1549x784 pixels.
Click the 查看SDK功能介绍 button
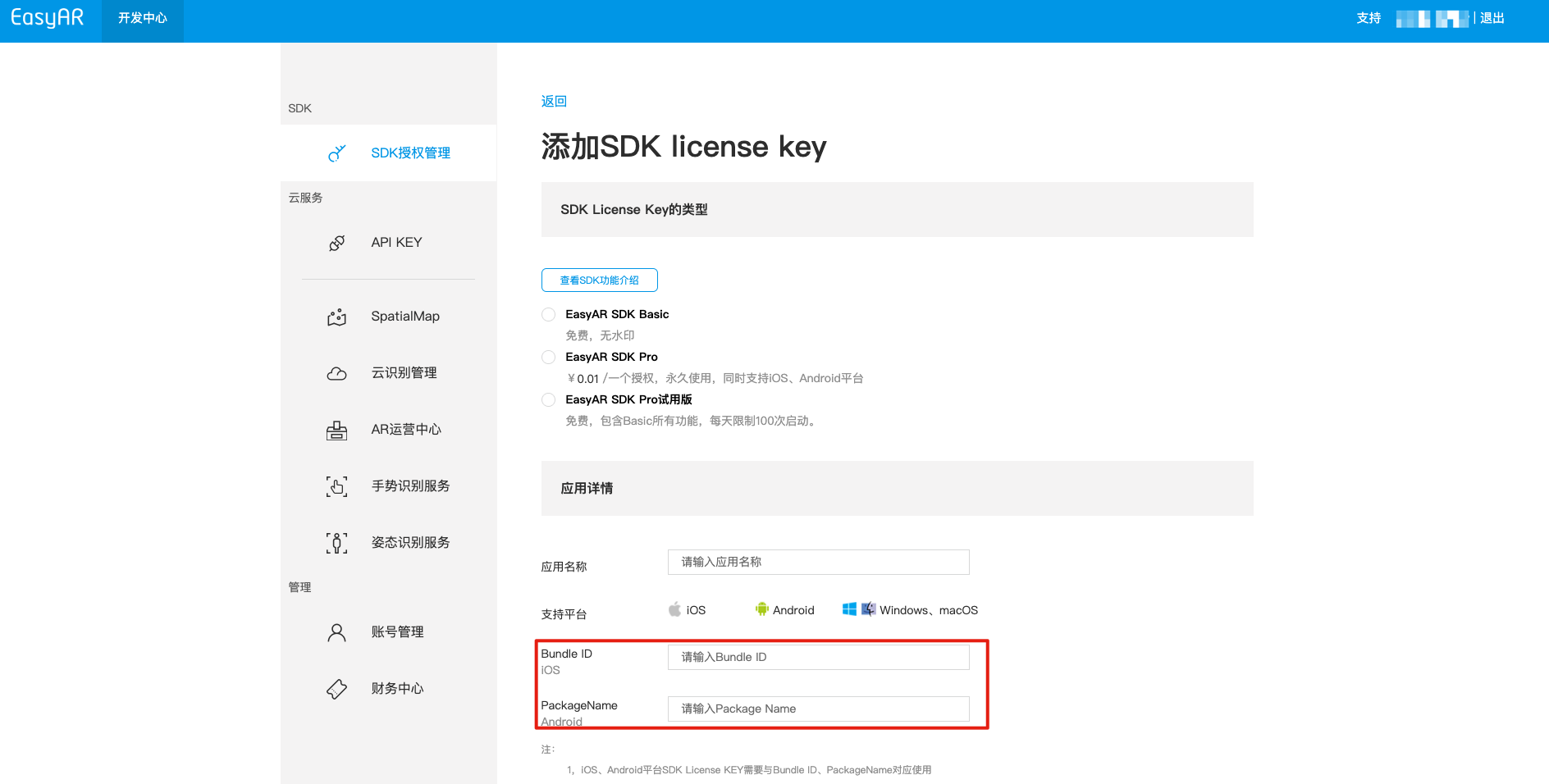pos(599,280)
